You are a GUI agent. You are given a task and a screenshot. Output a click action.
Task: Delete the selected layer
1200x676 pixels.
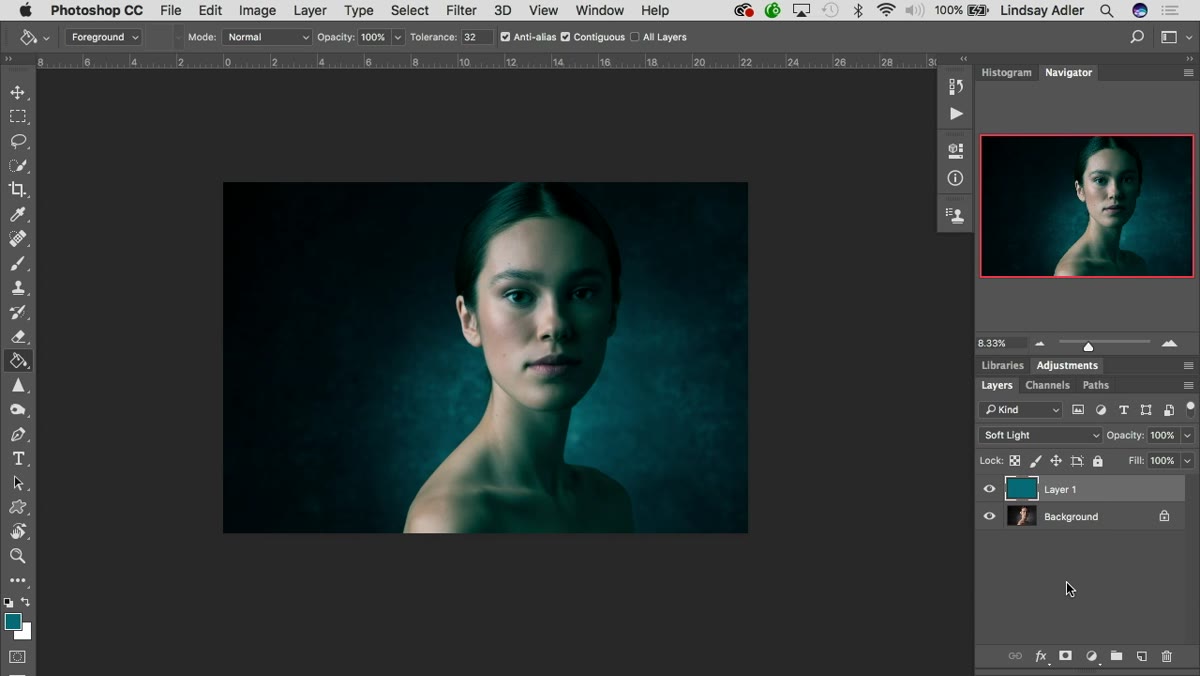coord(1167,656)
